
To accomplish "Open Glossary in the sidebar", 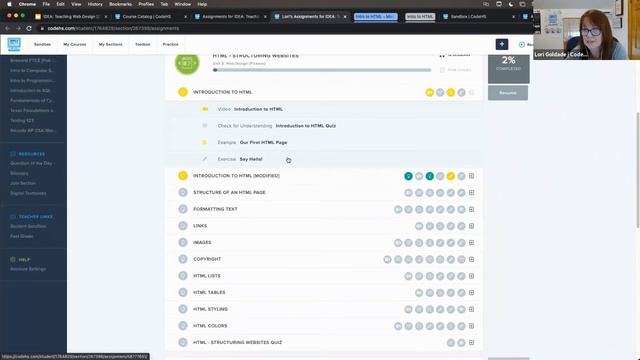I will click(x=19, y=173).
